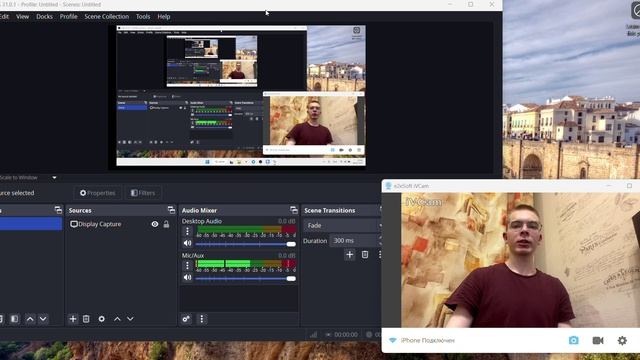The width and height of the screenshot is (640, 360).
Task: Pop out the Scenes dock
Action: [x=58, y=210]
